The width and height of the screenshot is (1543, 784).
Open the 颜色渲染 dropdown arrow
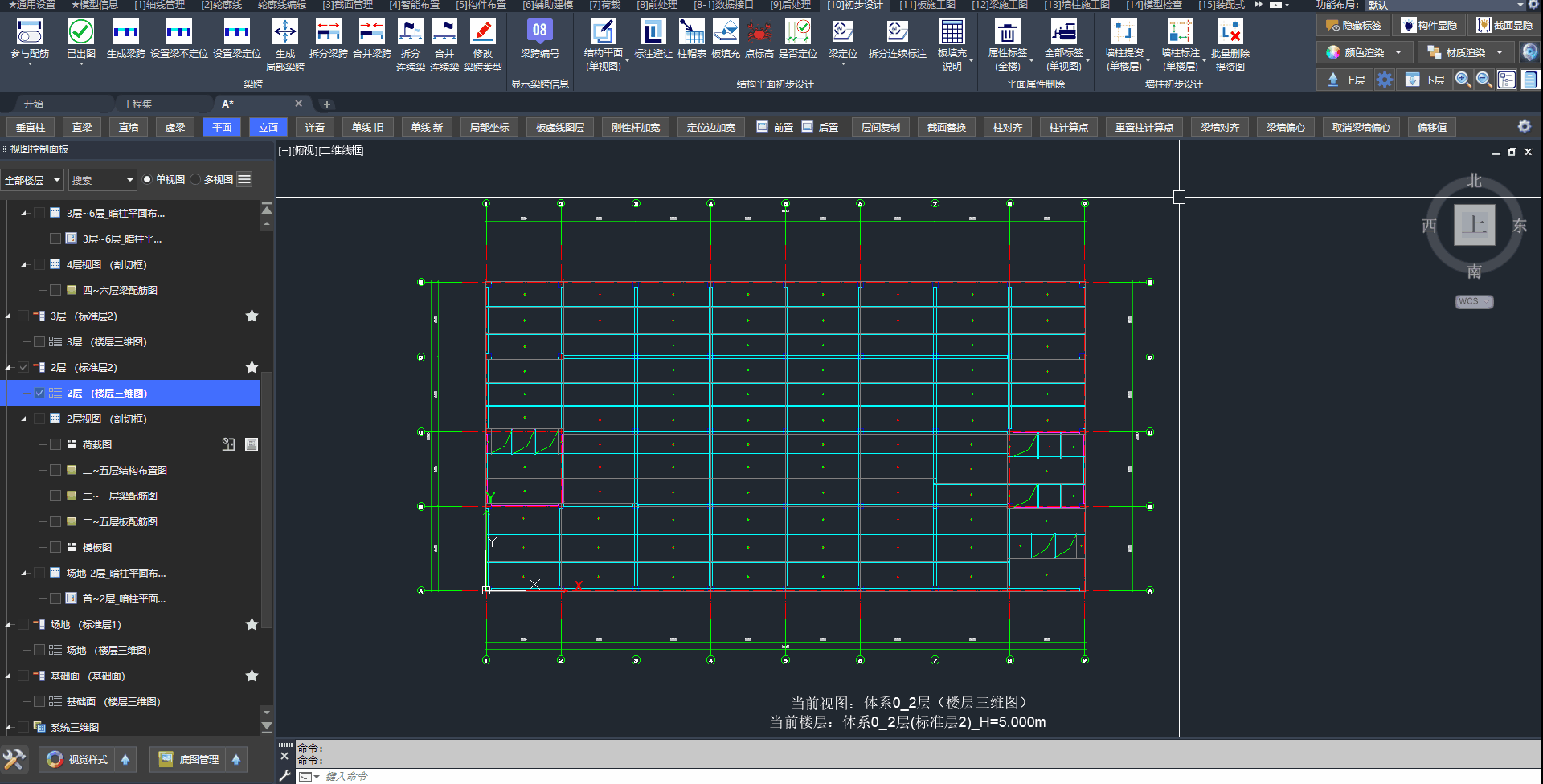[x=1398, y=53]
